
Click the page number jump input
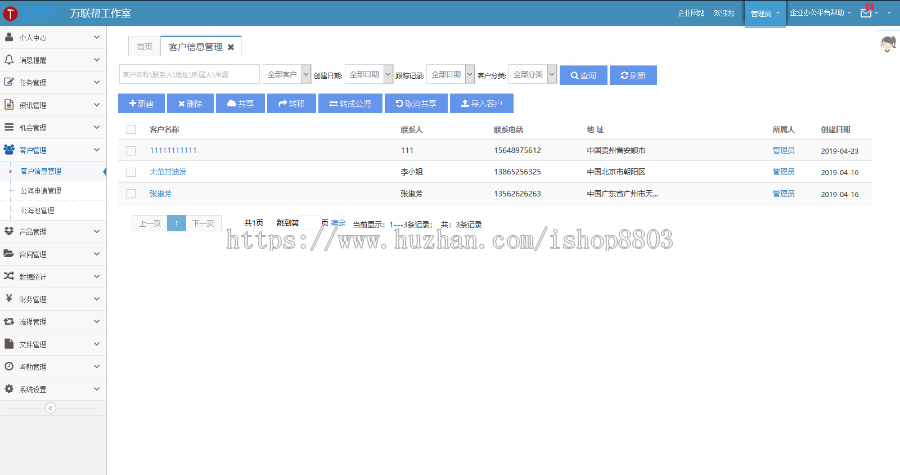[310, 223]
